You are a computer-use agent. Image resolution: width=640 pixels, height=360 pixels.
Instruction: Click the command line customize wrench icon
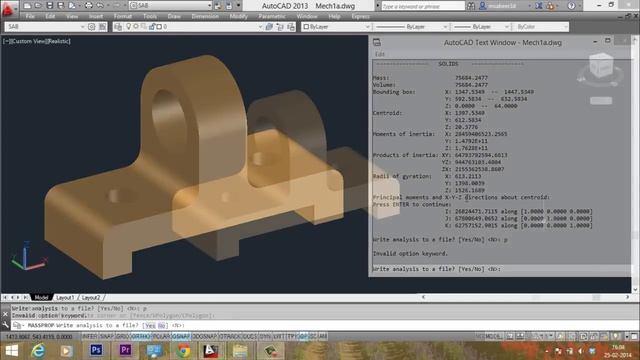(5, 325)
